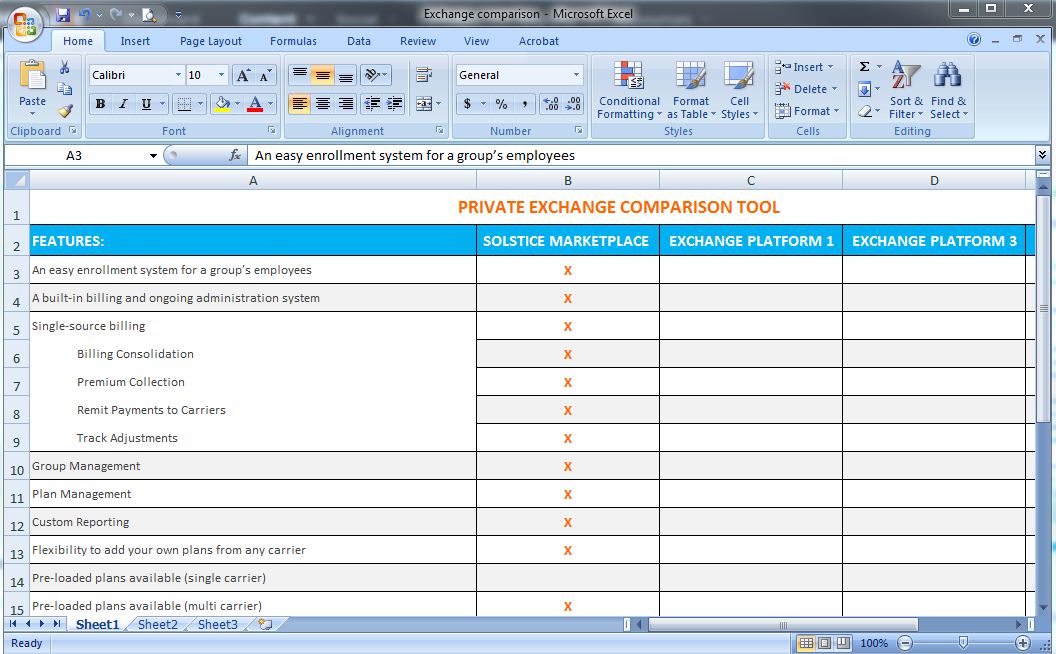Increase the cell indent
Screen dimensions: 1056x654
(x=394, y=104)
